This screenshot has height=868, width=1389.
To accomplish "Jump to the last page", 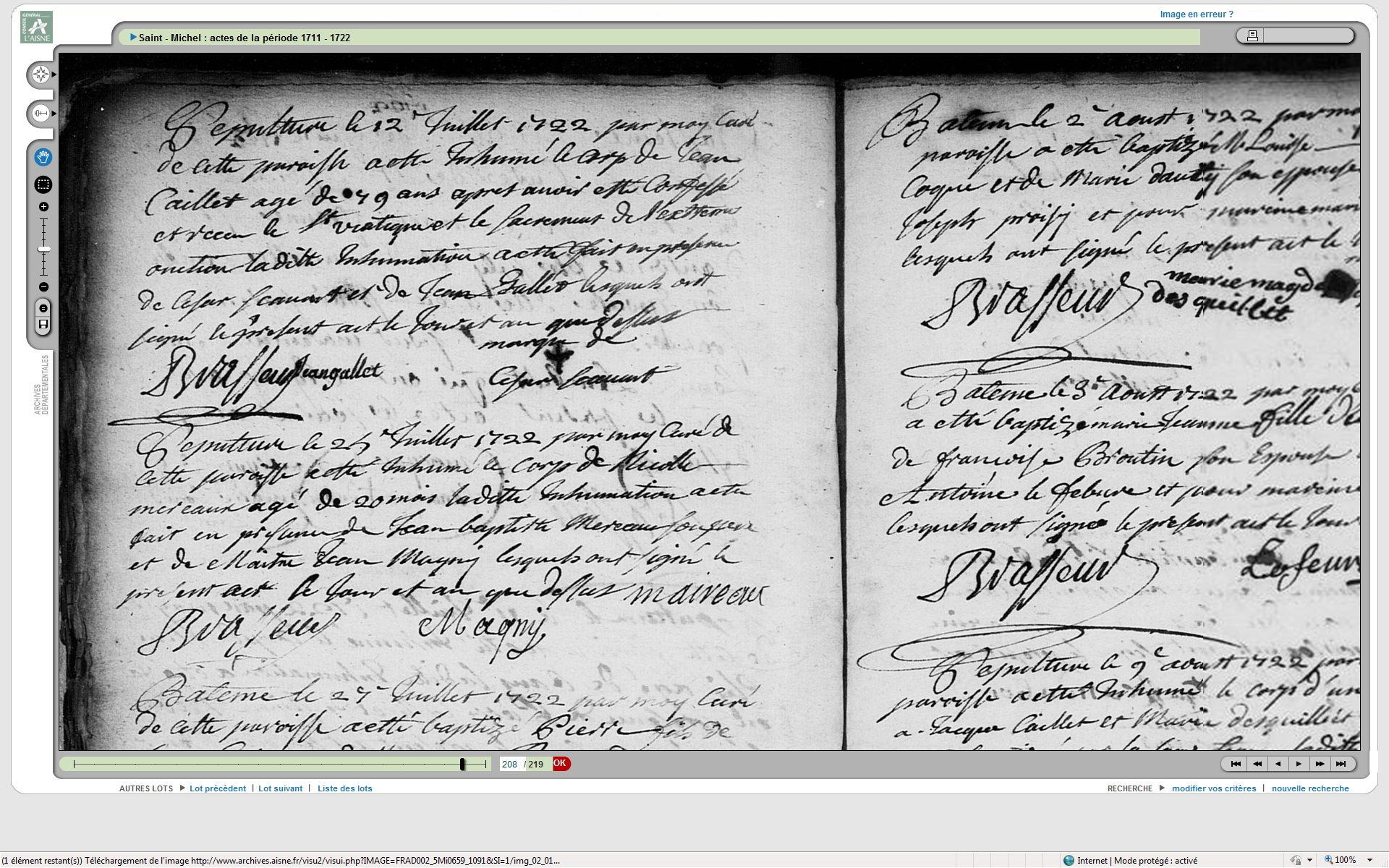I will (x=1341, y=764).
